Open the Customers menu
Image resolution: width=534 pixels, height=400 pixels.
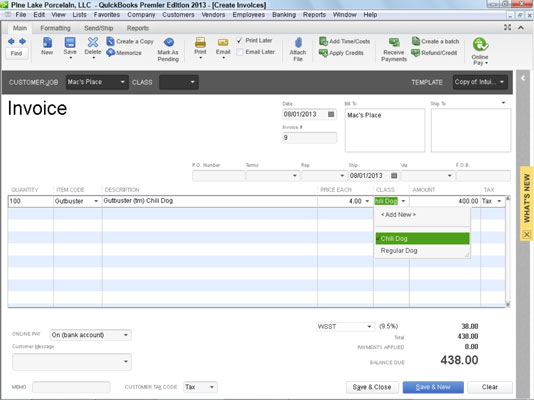(178, 15)
